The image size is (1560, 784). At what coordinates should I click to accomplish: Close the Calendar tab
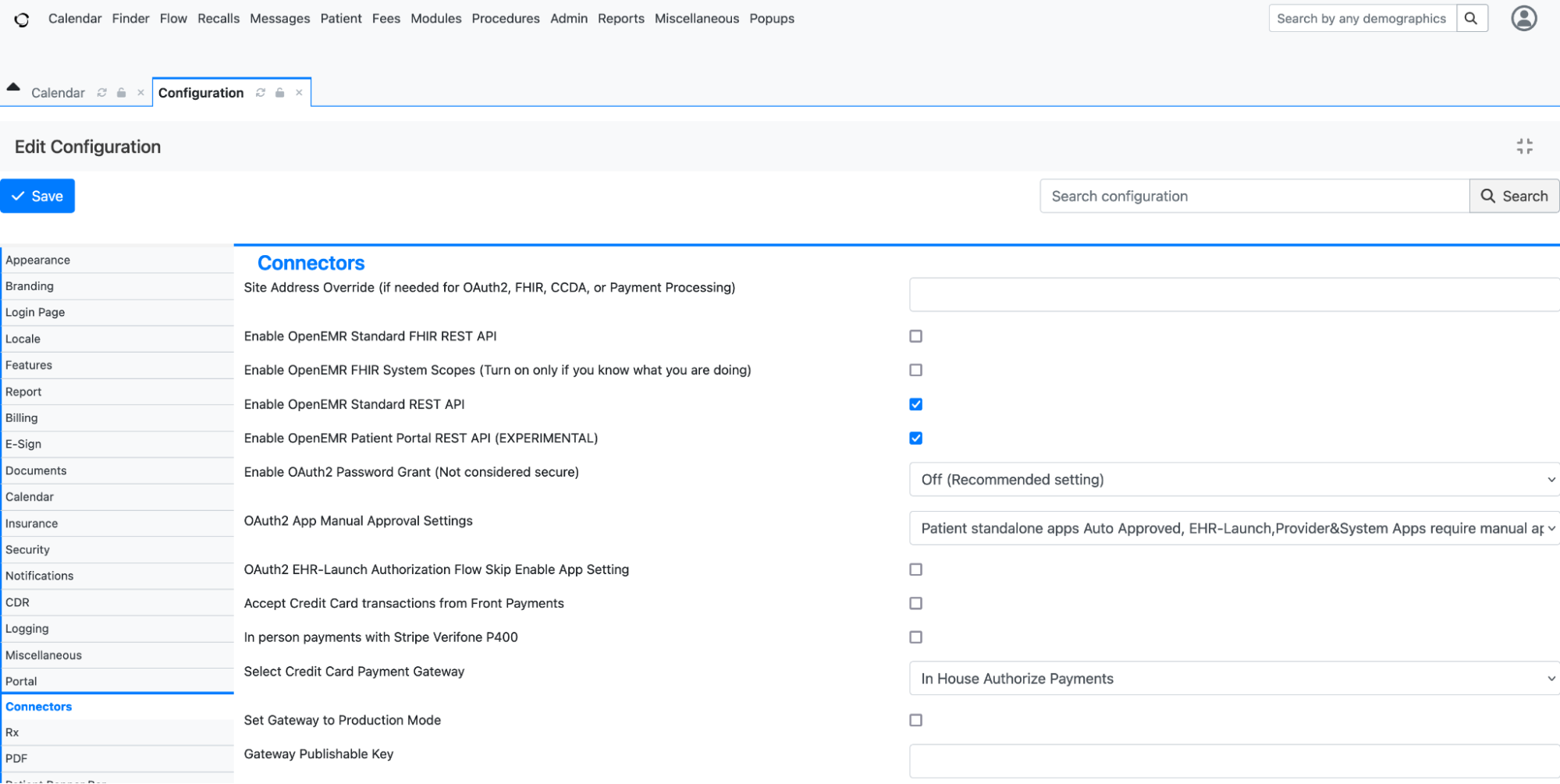[140, 93]
